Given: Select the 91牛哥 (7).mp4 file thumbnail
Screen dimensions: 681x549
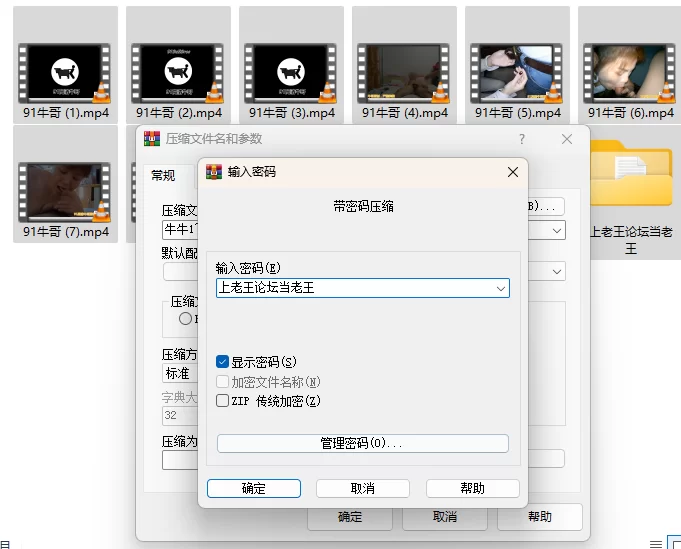Looking at the screenshot, I should pyautogui.click(x=64, y=192).
